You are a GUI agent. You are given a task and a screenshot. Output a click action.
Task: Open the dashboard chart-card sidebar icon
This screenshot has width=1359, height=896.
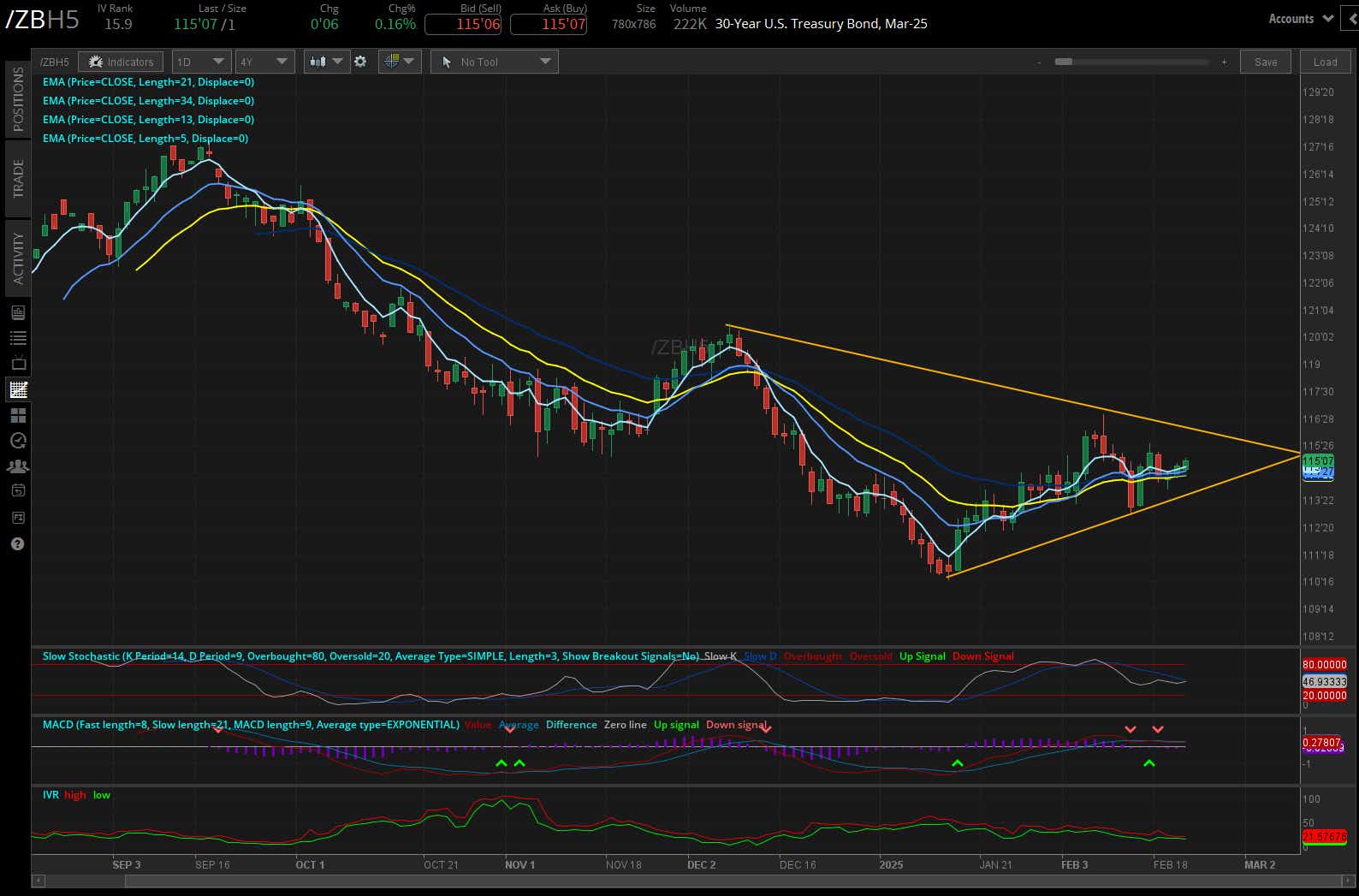17,313
